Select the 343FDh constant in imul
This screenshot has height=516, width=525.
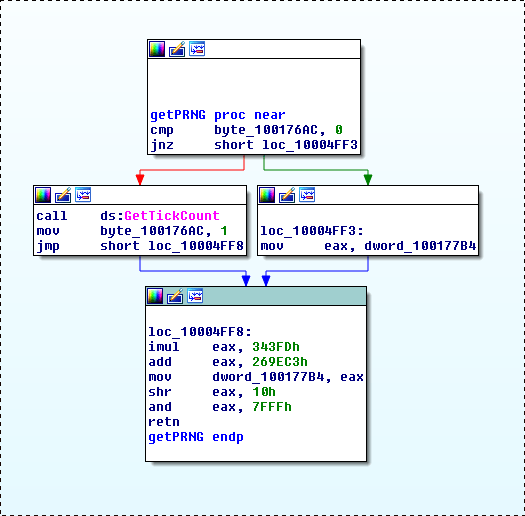click(276, 347)
